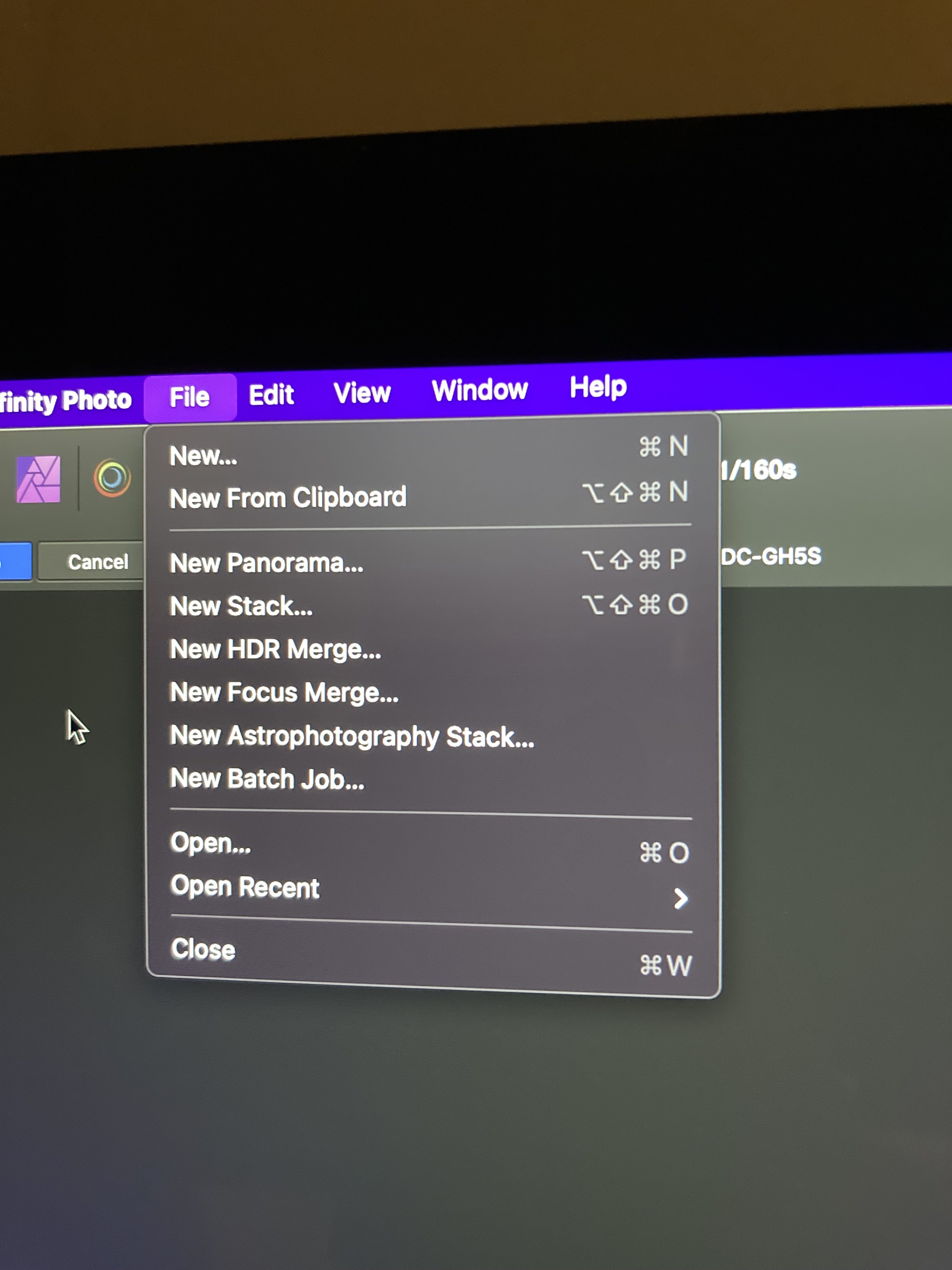Open the File menu

190,397
